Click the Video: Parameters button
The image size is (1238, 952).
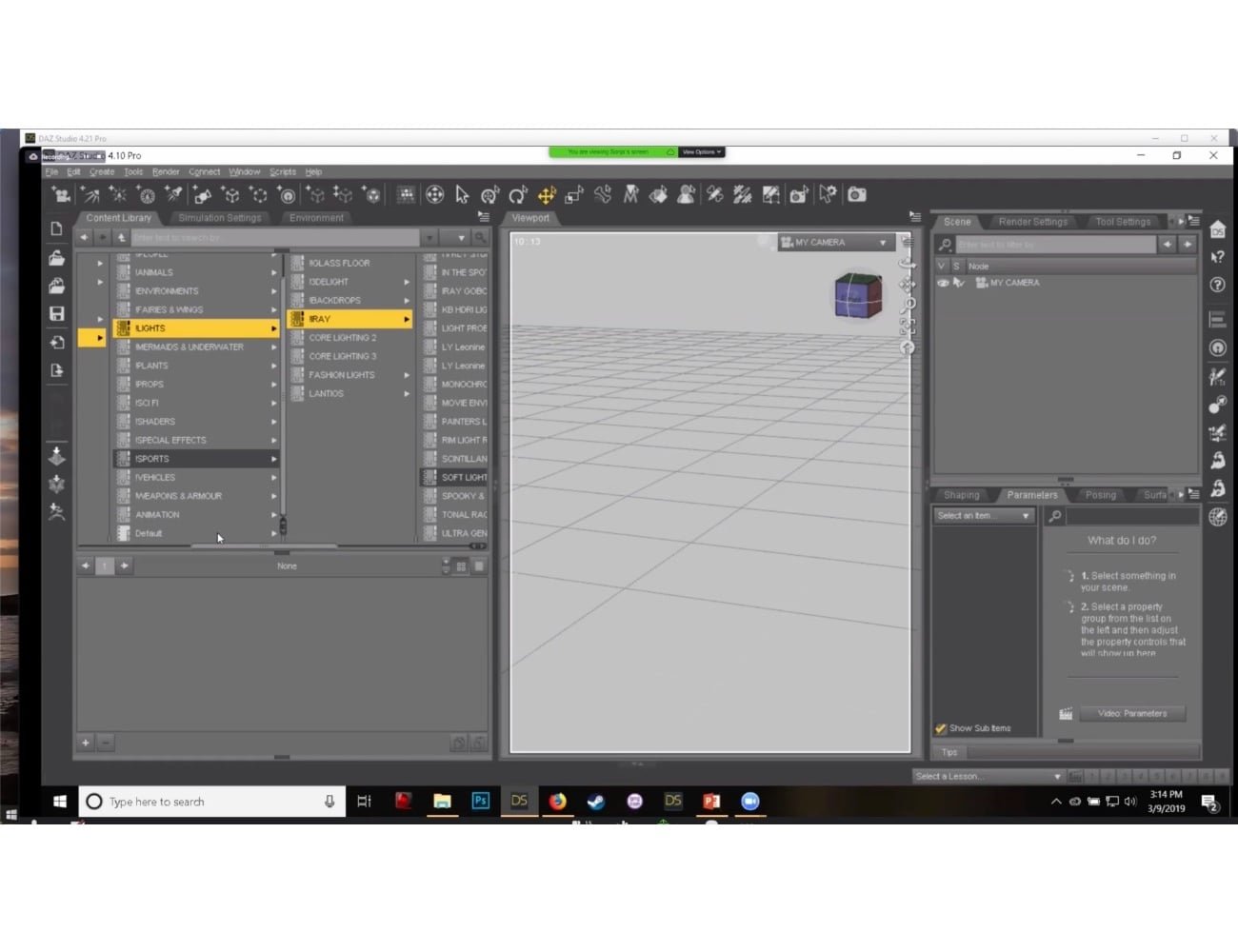coord(1131,713)
